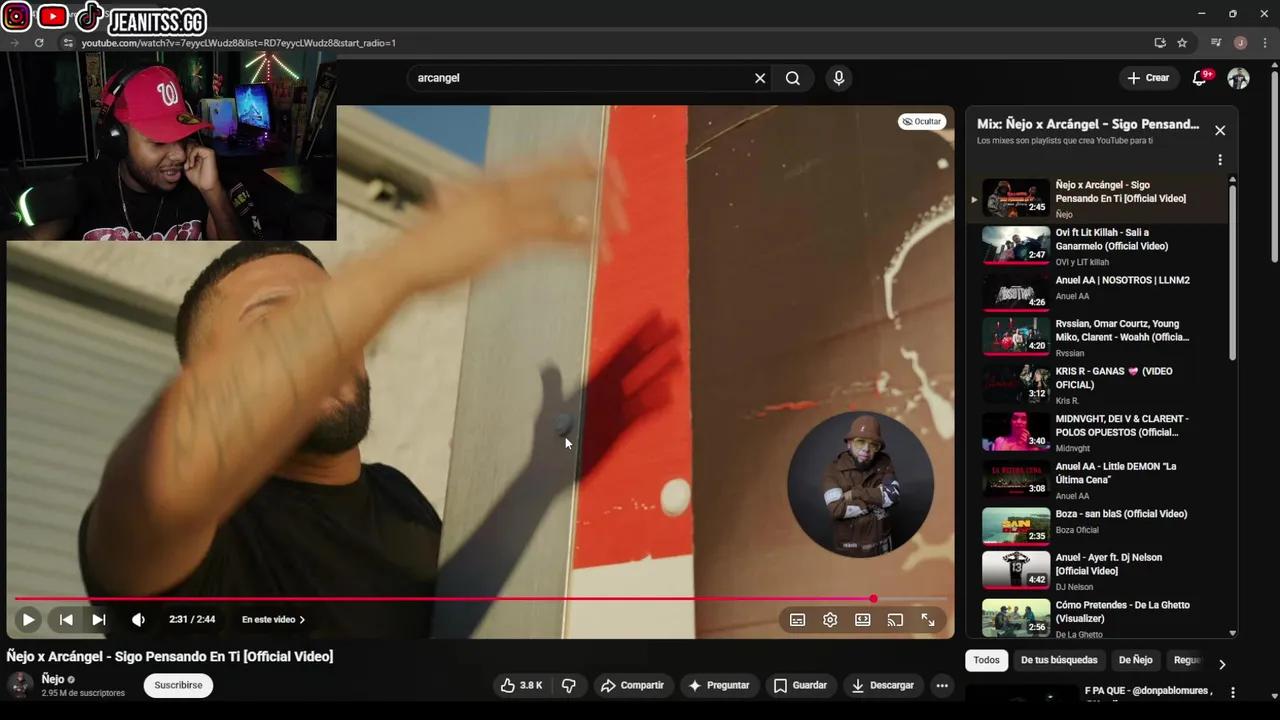Open options for 'F PA QUE' video

pyautogui.click(x=1233, y=692)
